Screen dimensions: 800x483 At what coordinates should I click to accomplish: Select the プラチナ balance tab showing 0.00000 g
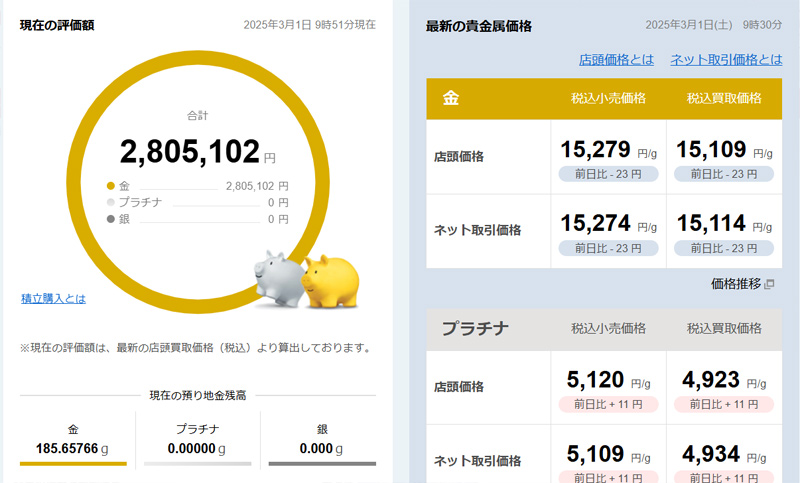197,442
